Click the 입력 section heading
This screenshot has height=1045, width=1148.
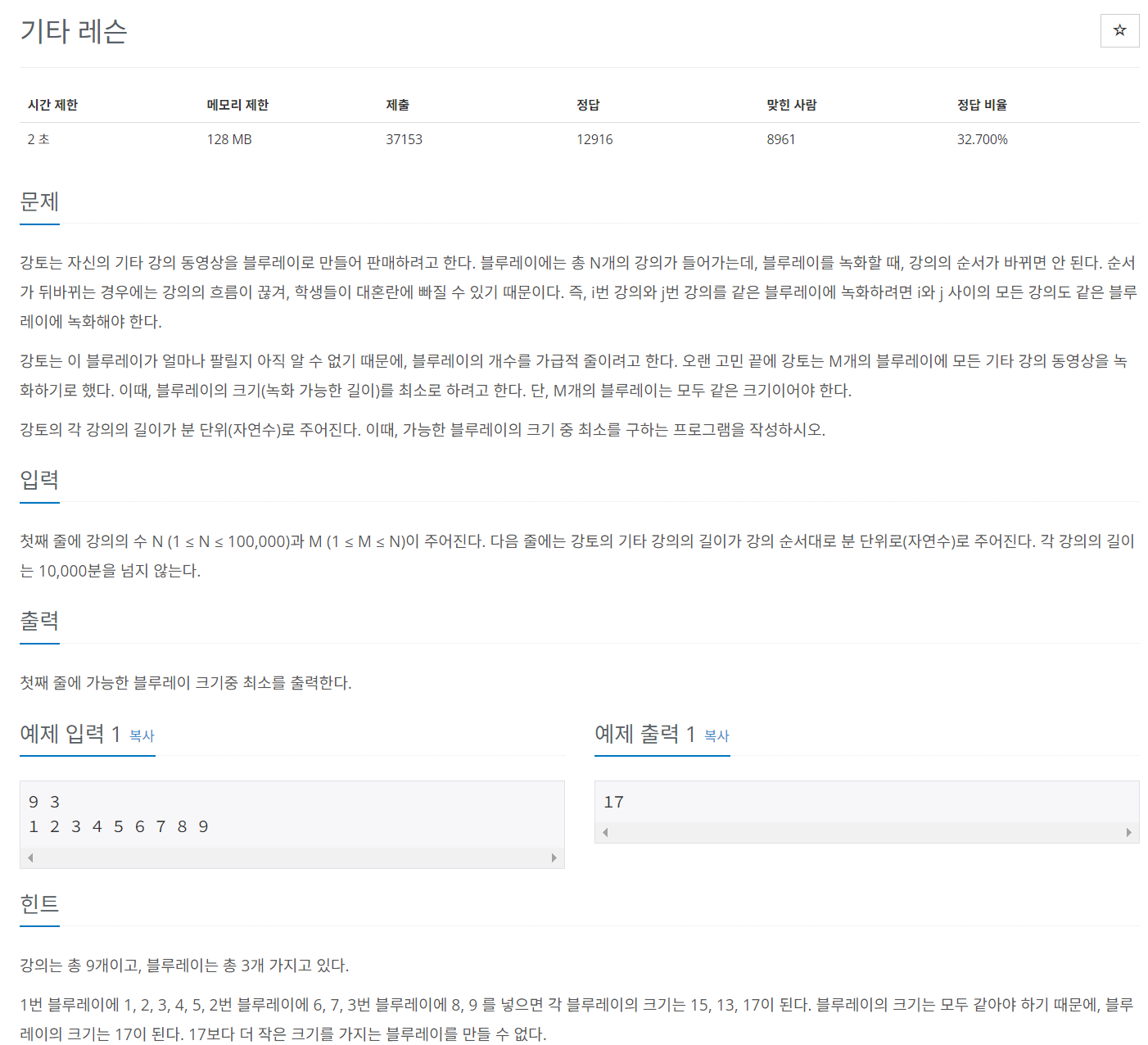(39, 480)
